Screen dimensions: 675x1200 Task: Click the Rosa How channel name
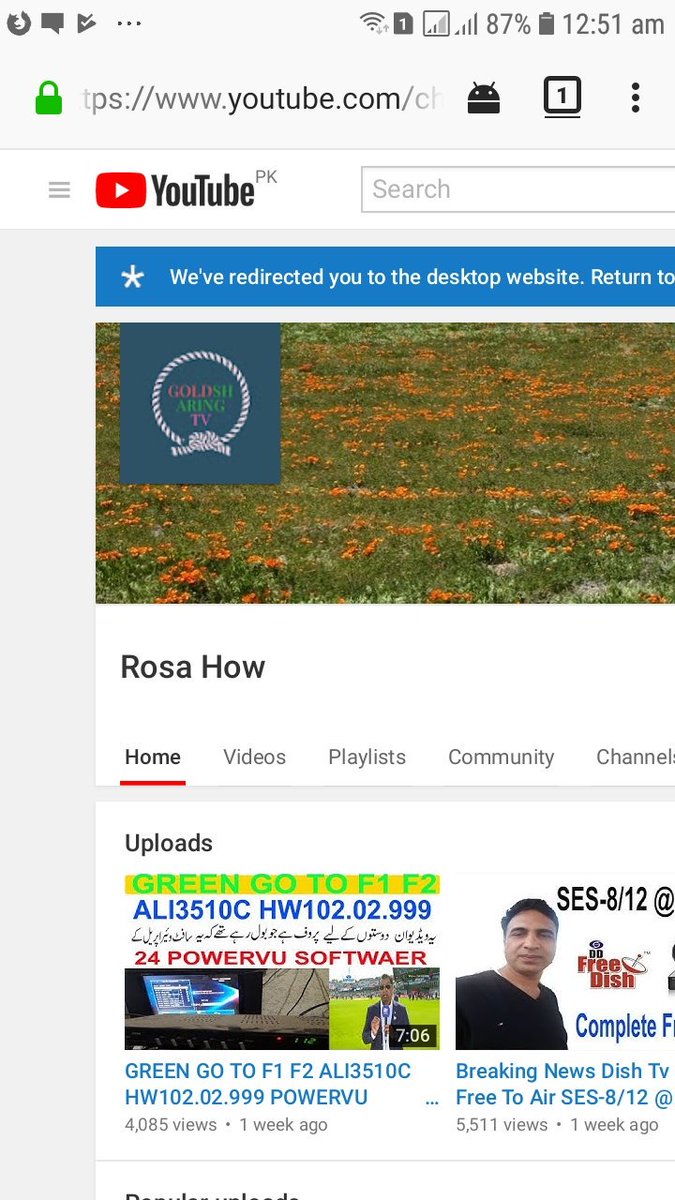click(193, 667)
